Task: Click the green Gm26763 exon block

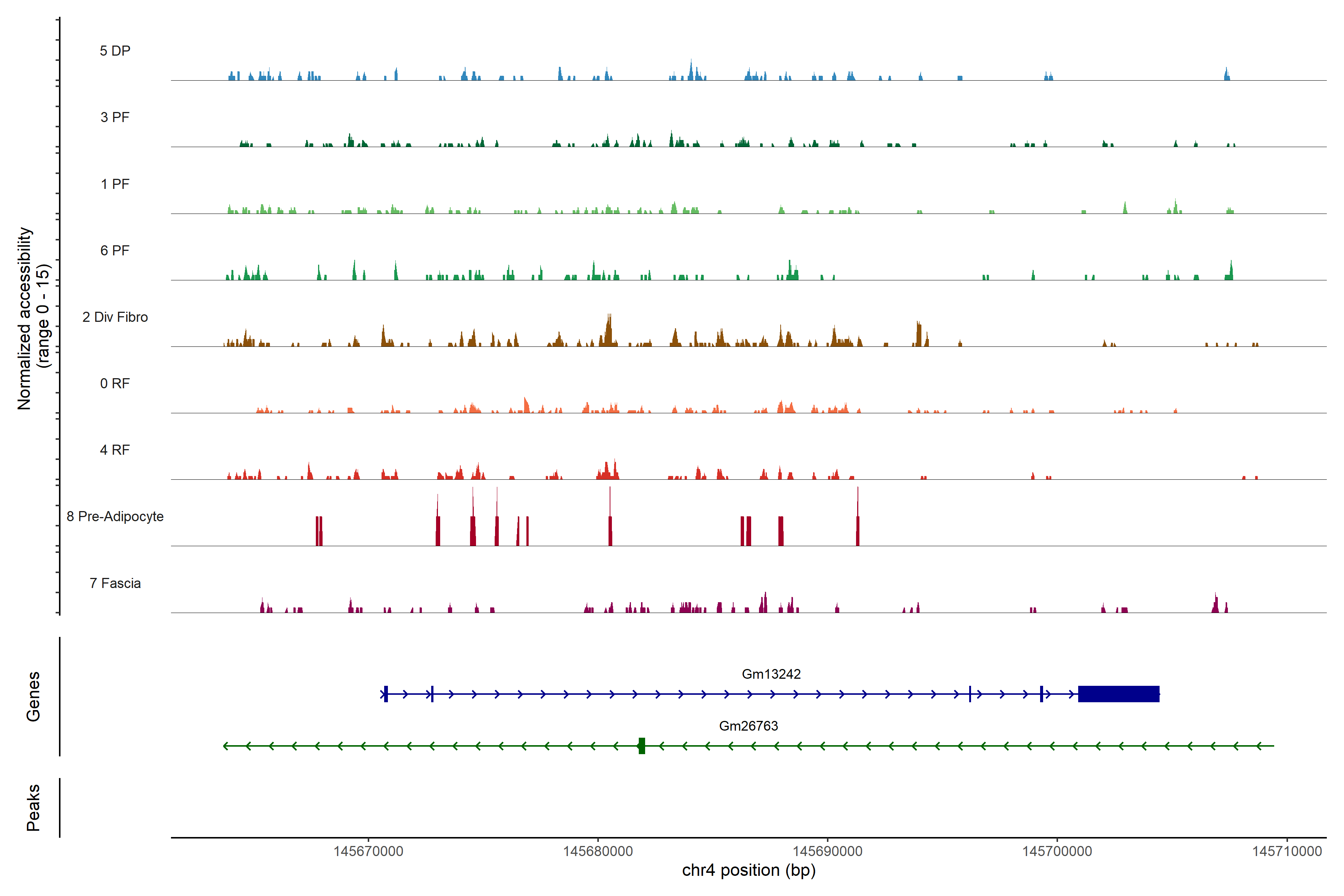Action: (642, 746)
